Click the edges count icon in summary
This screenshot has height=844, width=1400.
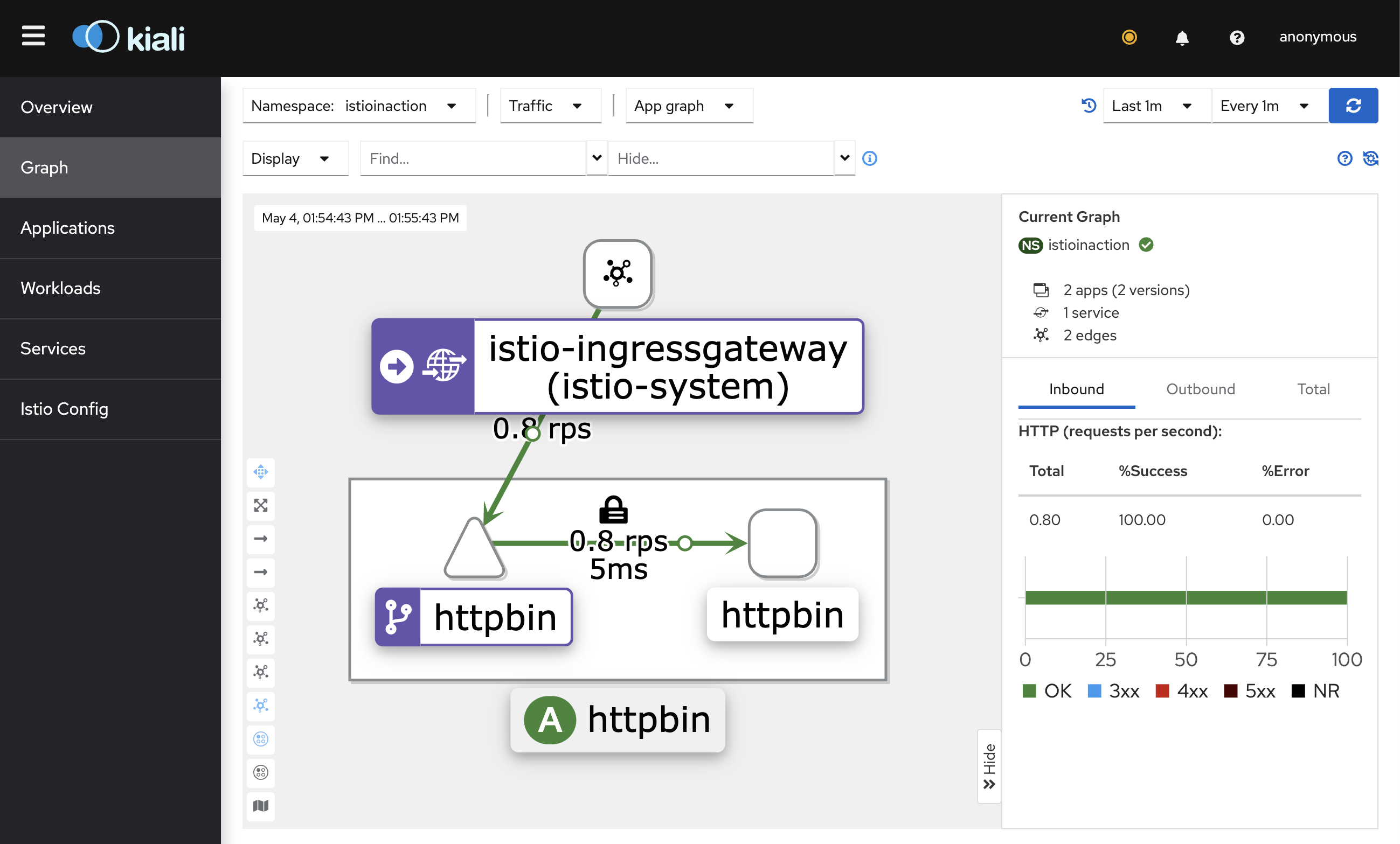click(x=1041, y=335)
